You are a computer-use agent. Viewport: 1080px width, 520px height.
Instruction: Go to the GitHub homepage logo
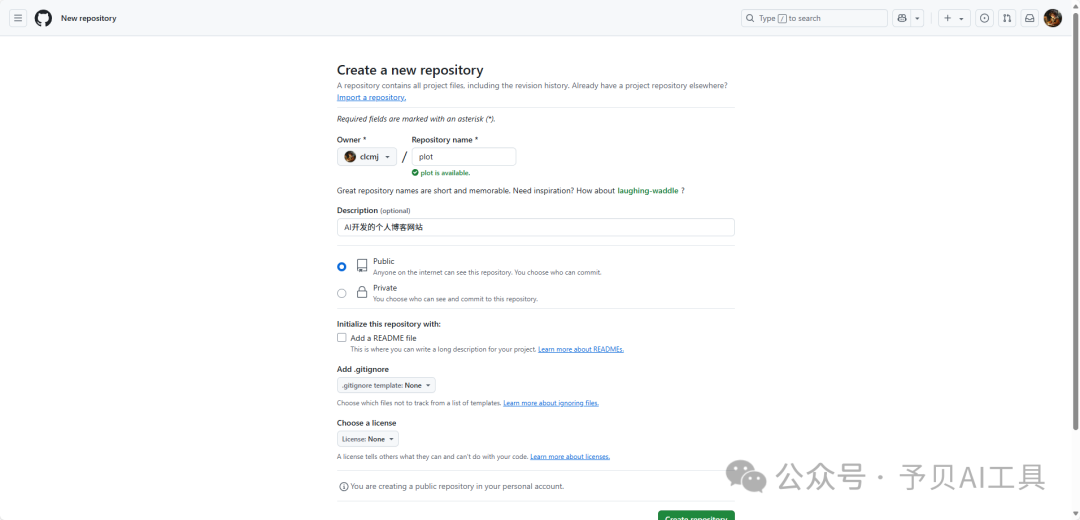click(x=43, y=18)
